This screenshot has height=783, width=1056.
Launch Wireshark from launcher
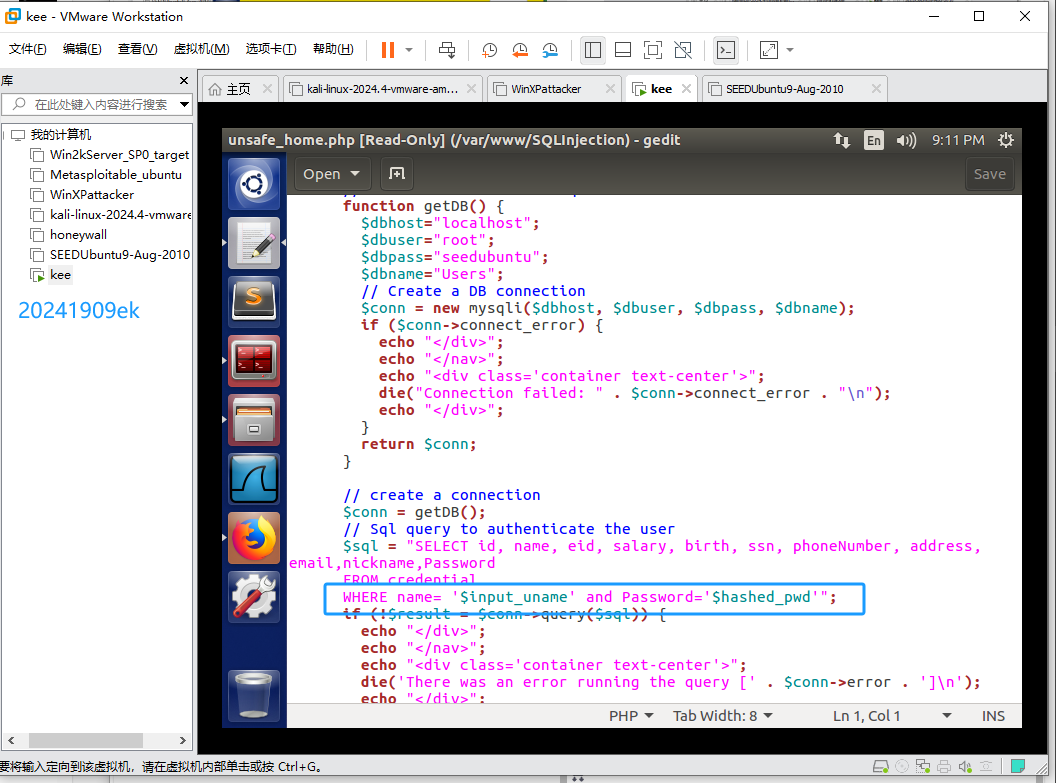(254, 479)
